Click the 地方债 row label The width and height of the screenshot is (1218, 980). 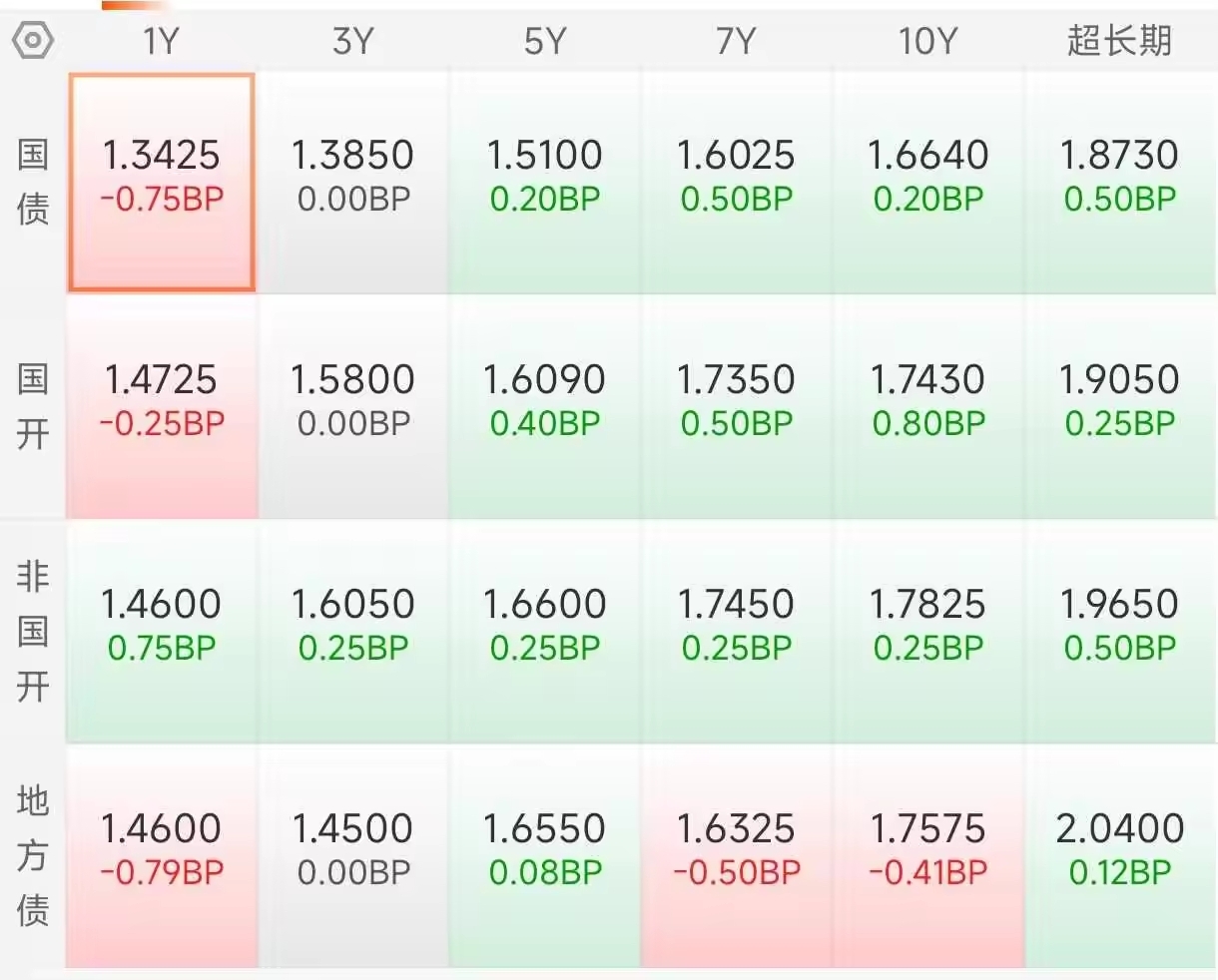(x=33, y=855)
